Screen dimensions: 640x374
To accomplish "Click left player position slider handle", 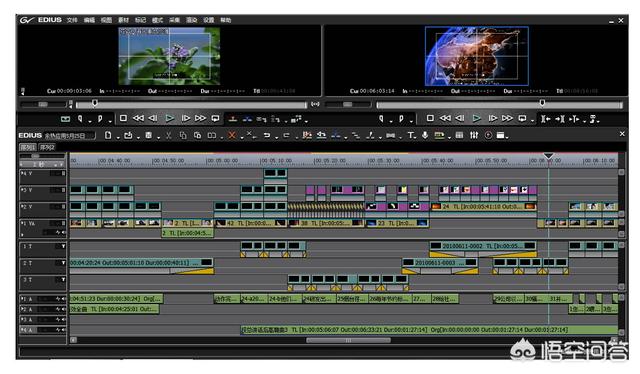I will [95, 103].
